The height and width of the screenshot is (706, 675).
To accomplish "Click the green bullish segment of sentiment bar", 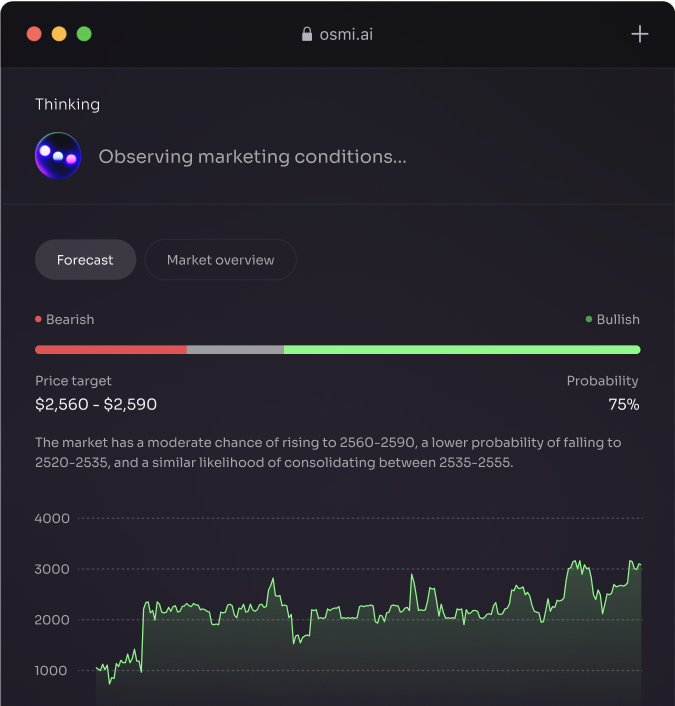I will click(462, 350).
